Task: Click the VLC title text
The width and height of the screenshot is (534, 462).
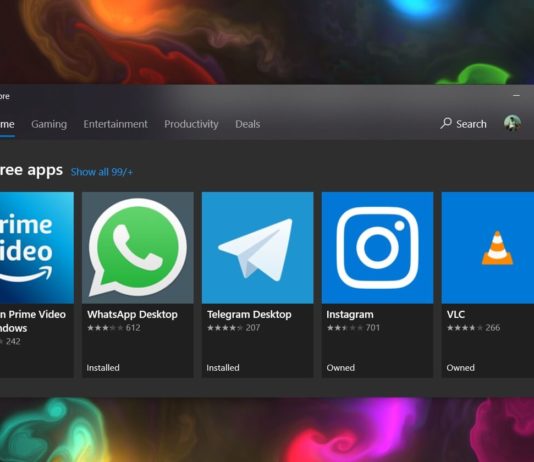Action: pyautogui.click(x=455, y=314)
